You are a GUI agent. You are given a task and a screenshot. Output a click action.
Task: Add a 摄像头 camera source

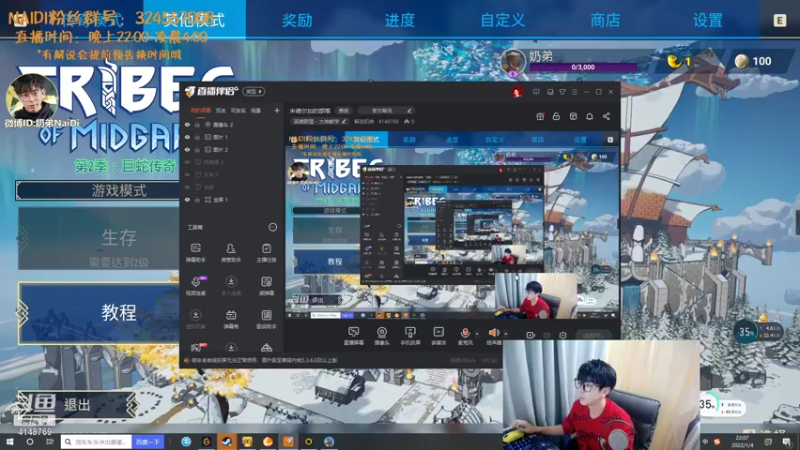(382, 336)
